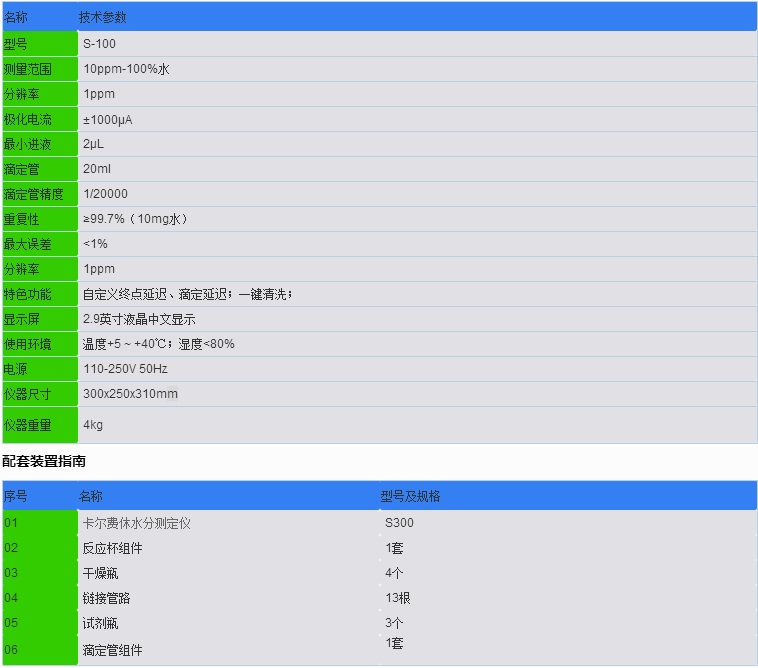758x668 pixels.
Task: Click the 干燥瓶 row in accessories table
Action: tap(100, 573)
